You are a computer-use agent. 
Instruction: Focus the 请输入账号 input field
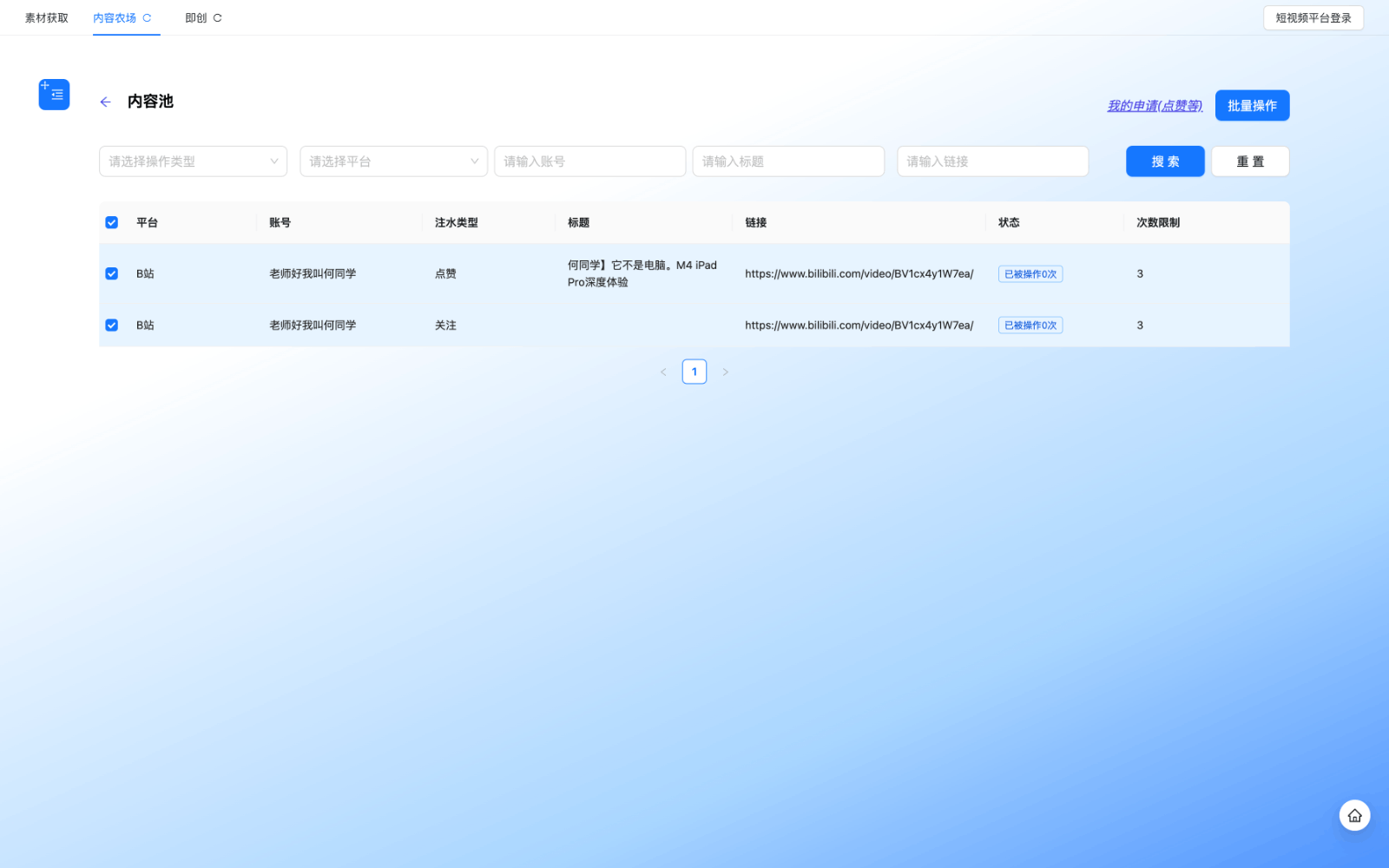tap(590, 161)
